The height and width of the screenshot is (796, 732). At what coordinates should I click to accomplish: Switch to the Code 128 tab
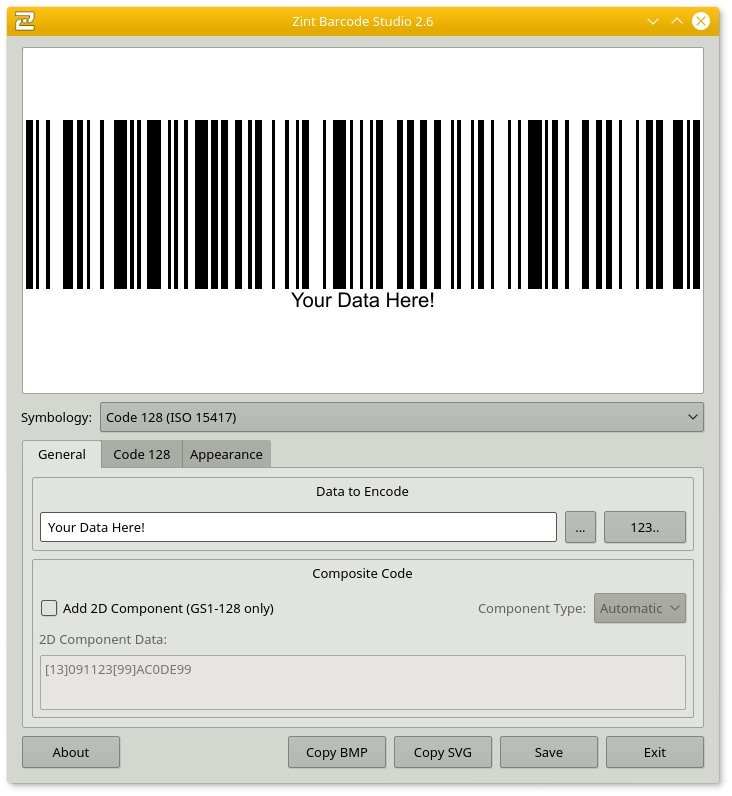click(x=142, y=454)
